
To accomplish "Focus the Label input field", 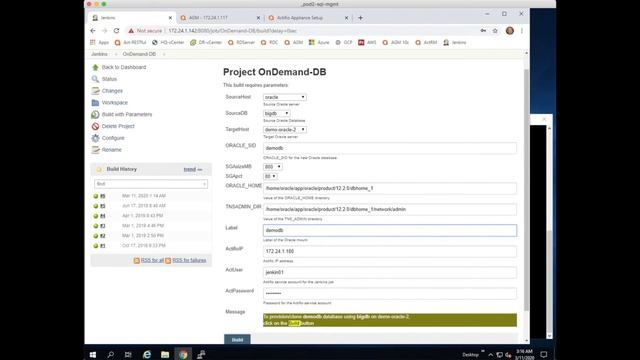I will 390,230.
